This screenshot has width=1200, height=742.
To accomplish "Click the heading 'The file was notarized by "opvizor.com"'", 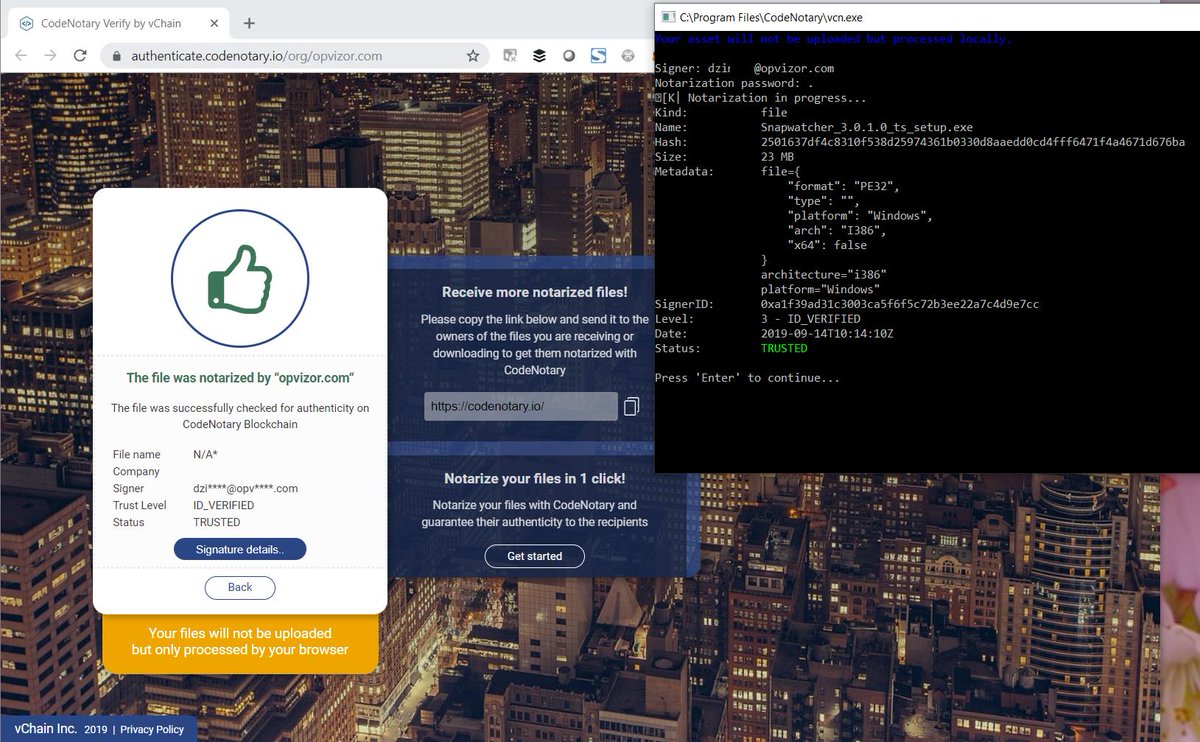I will 240,378.
